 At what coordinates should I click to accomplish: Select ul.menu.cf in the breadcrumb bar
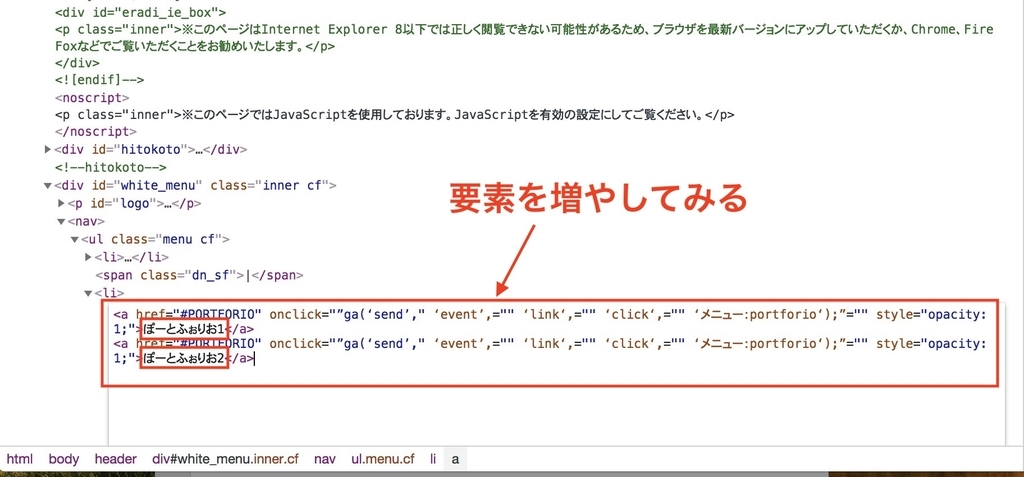tap(383, 459)
